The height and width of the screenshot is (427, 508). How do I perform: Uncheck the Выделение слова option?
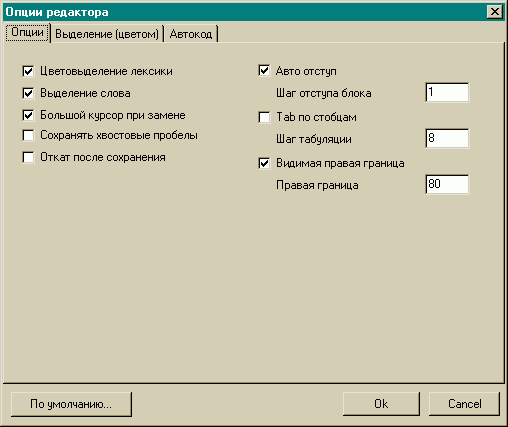(28, 93)
